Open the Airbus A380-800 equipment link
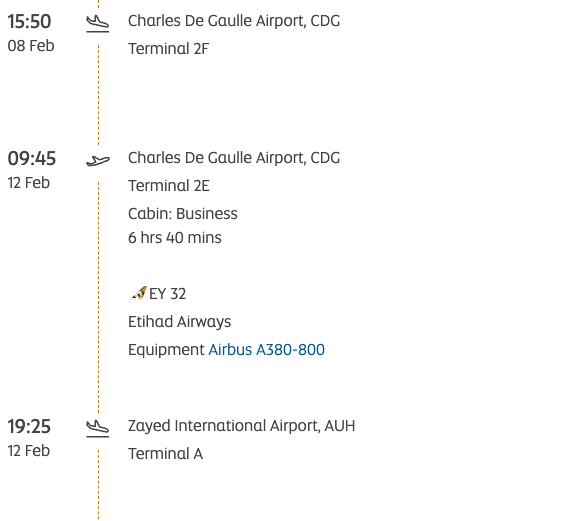 coord(266,350)
